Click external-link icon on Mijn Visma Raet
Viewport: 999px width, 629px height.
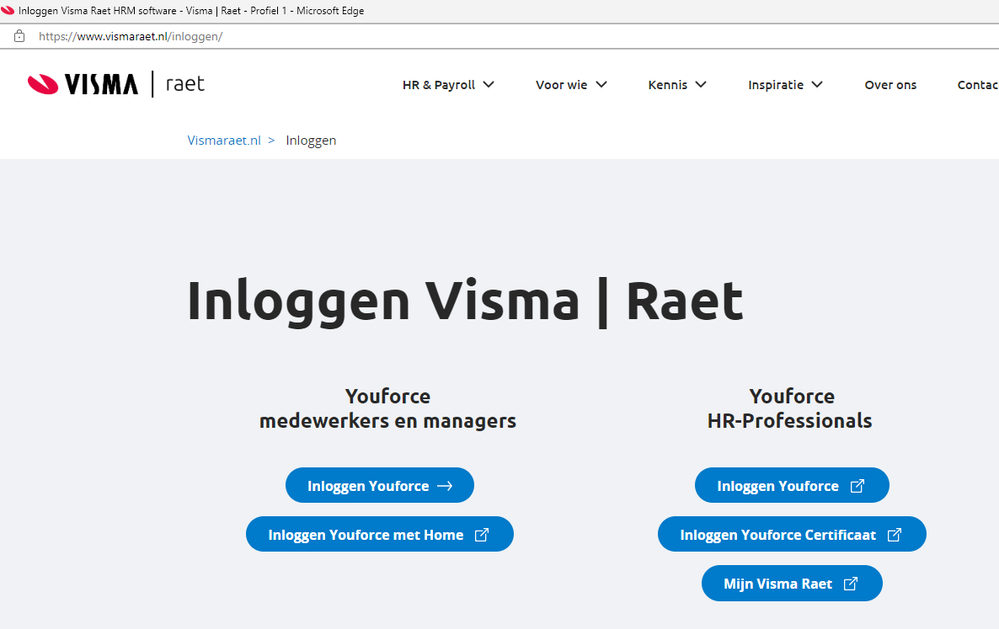click(851, 584)
